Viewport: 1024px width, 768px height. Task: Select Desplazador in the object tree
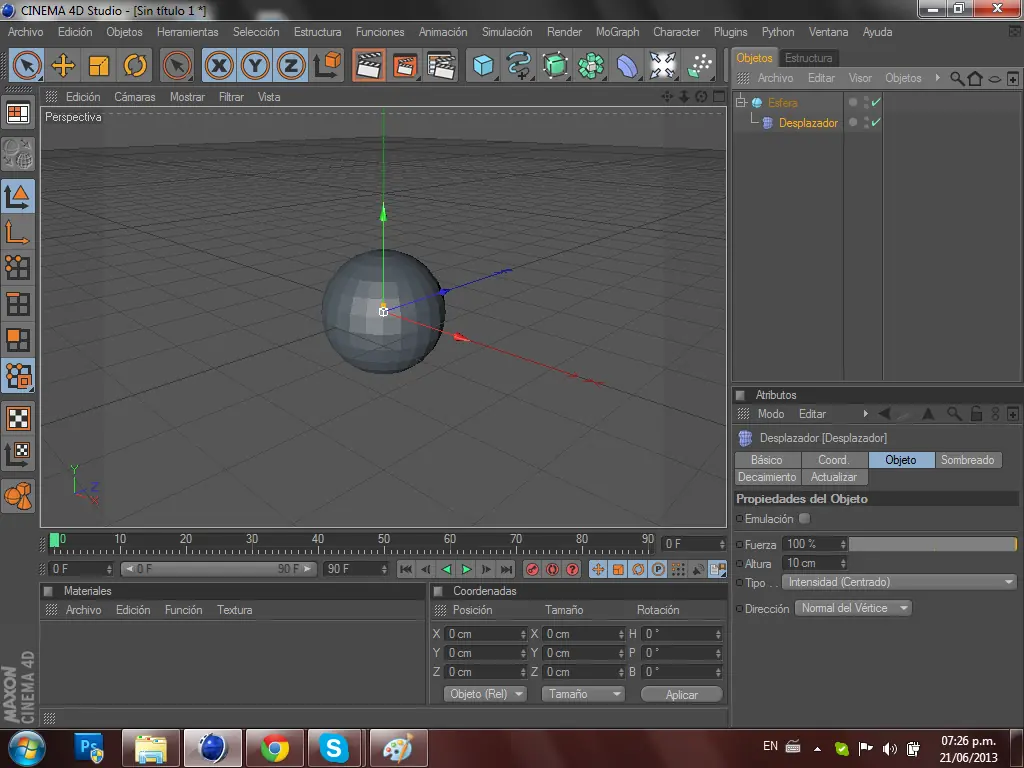(808, 123)
